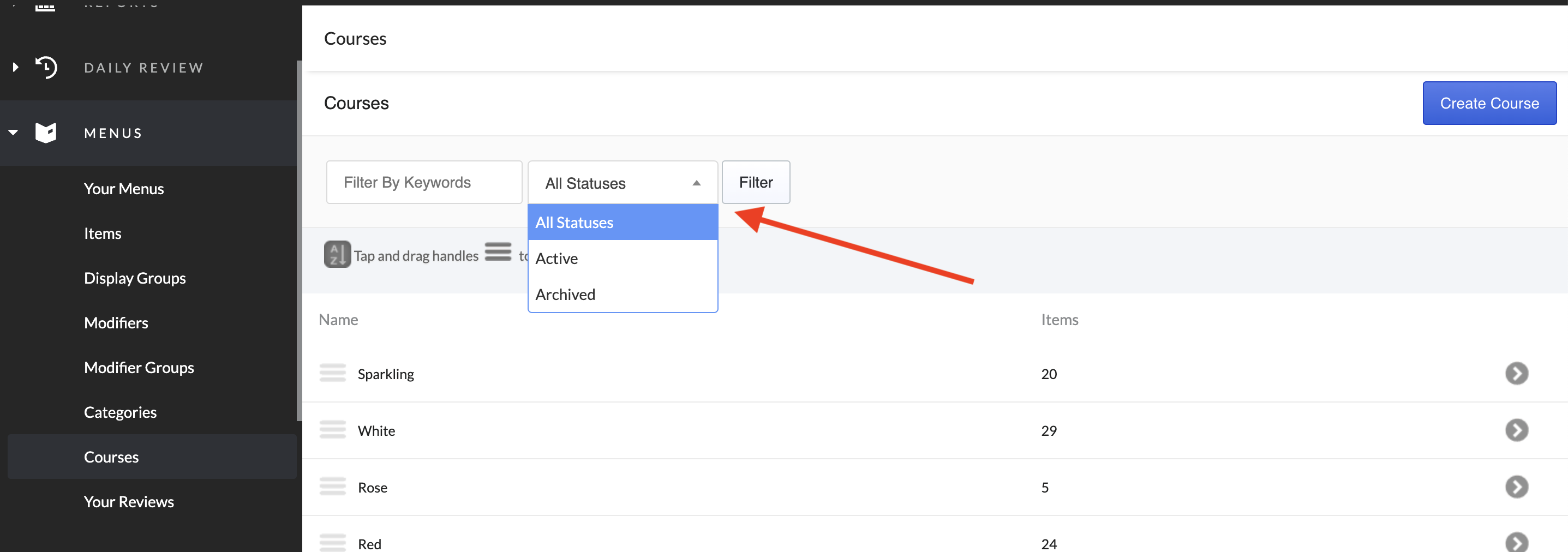Click the Daily Review history icon

tap(46, 67)
